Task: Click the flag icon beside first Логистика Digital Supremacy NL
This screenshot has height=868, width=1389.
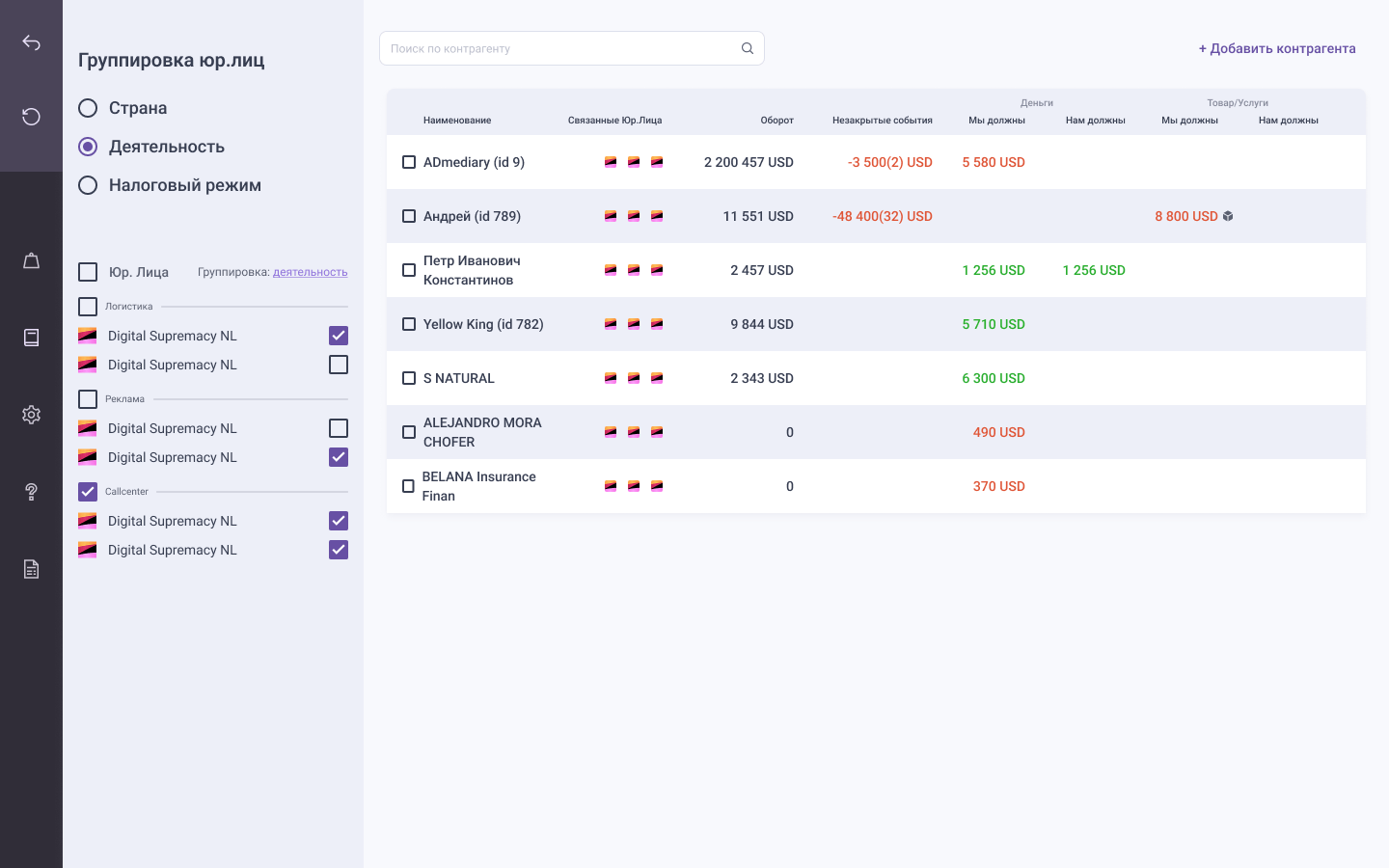Action: pos(88,336)
